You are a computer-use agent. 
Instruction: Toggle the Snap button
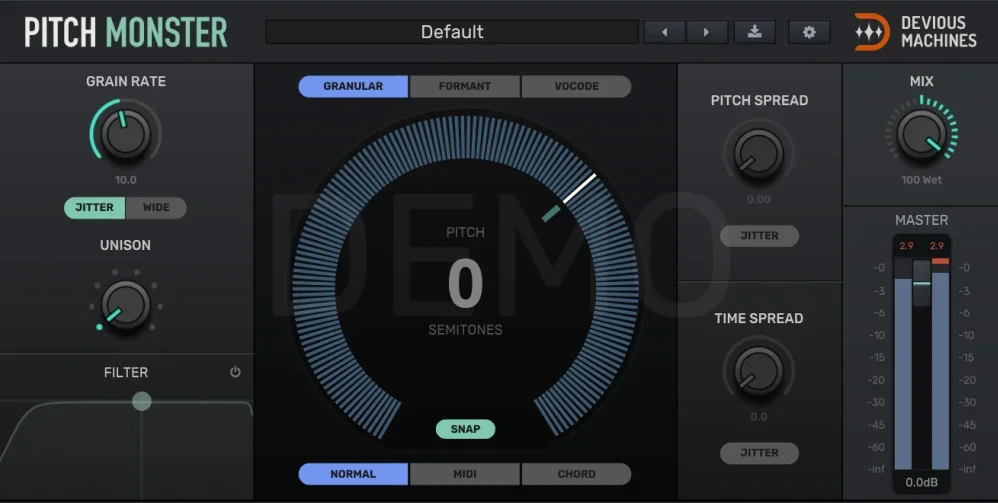[465, 429]
